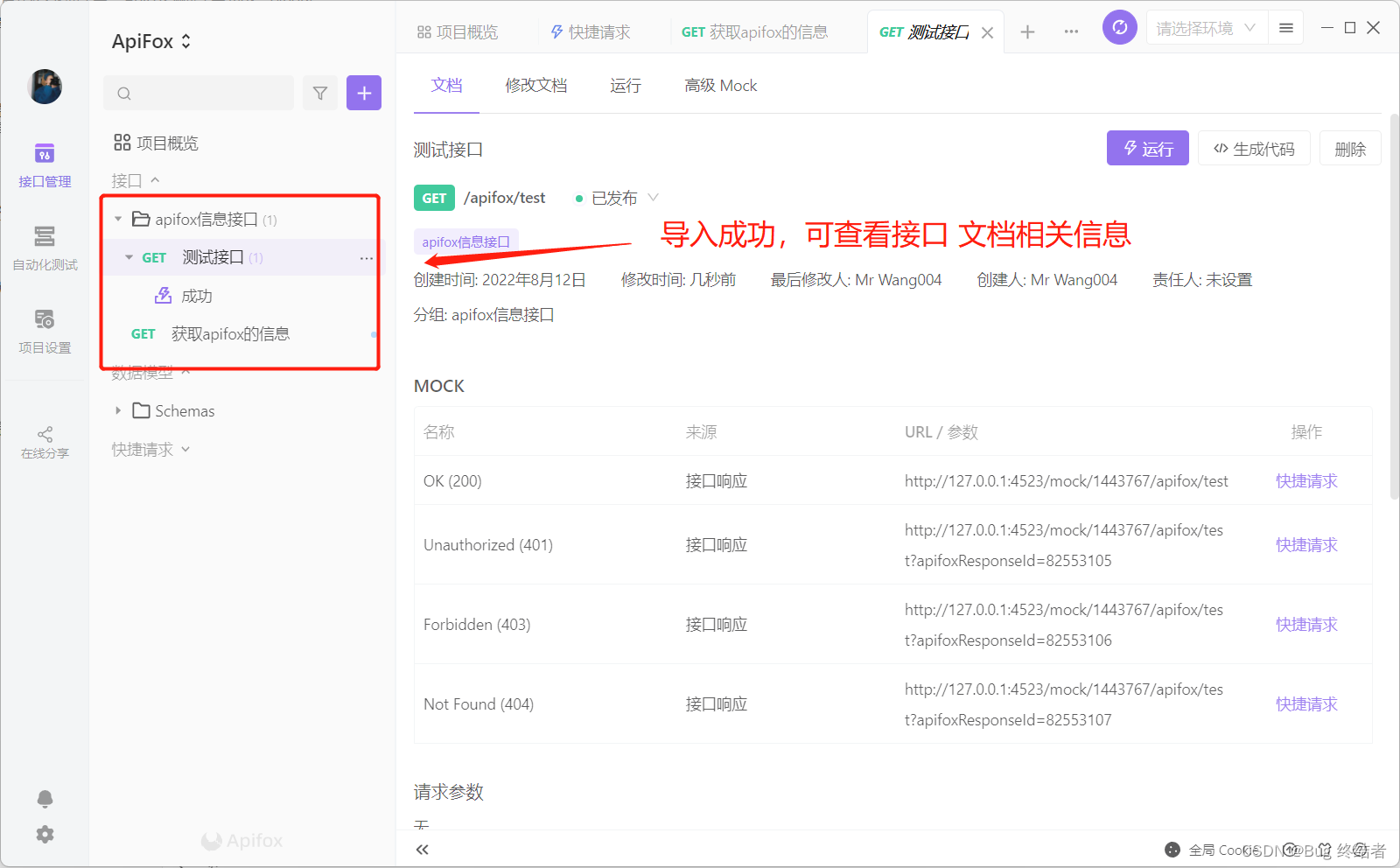Click the search field in interface list
This screenshot has height=868, width=1400.
point(199,93)
